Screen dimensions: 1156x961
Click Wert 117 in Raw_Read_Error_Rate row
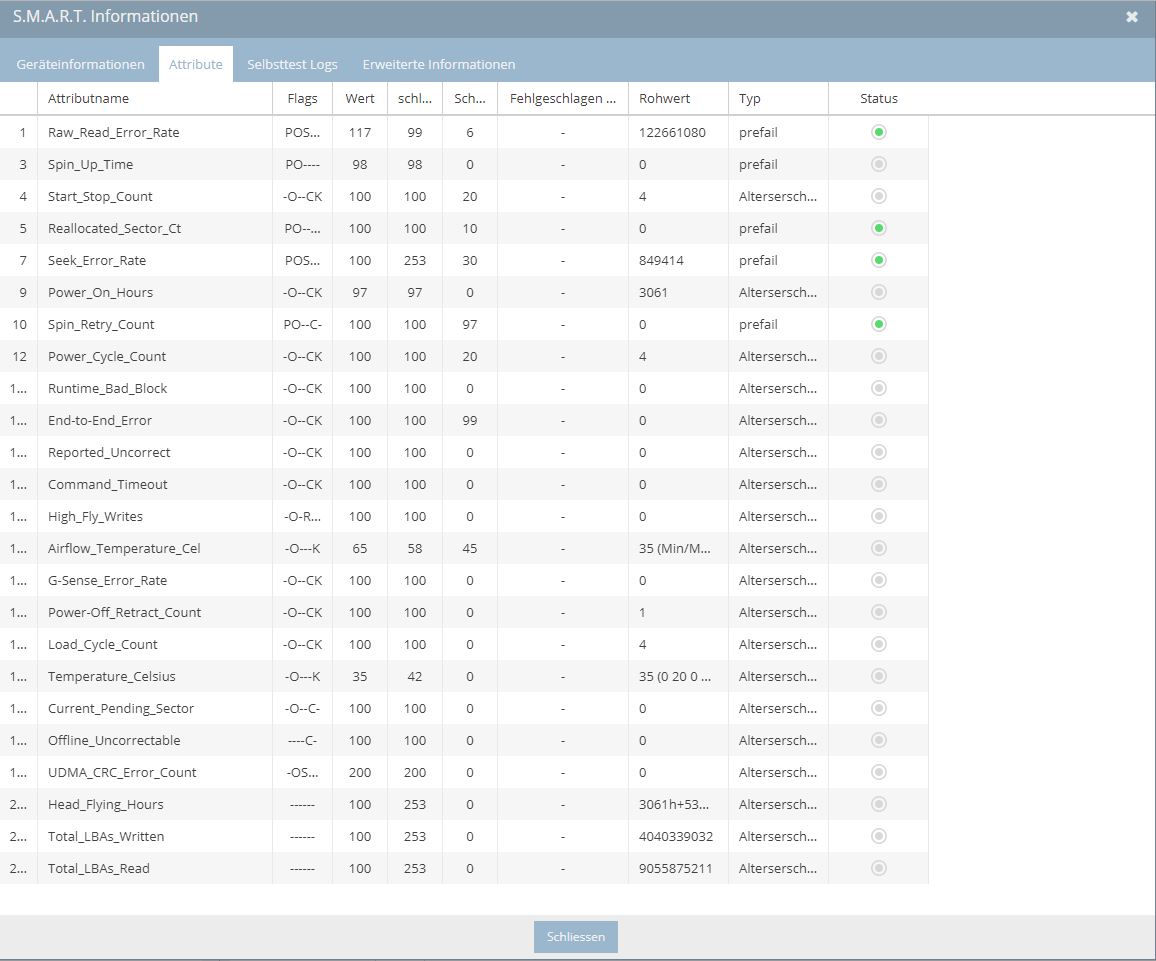pos(360,133)
